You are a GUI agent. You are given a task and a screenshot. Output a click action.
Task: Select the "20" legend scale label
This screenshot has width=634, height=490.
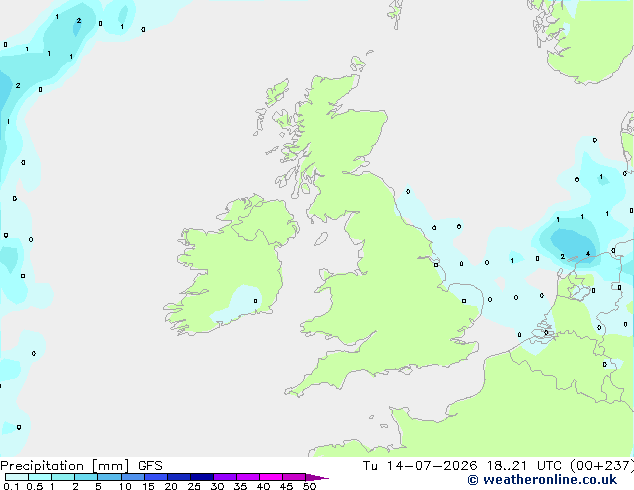171,486
